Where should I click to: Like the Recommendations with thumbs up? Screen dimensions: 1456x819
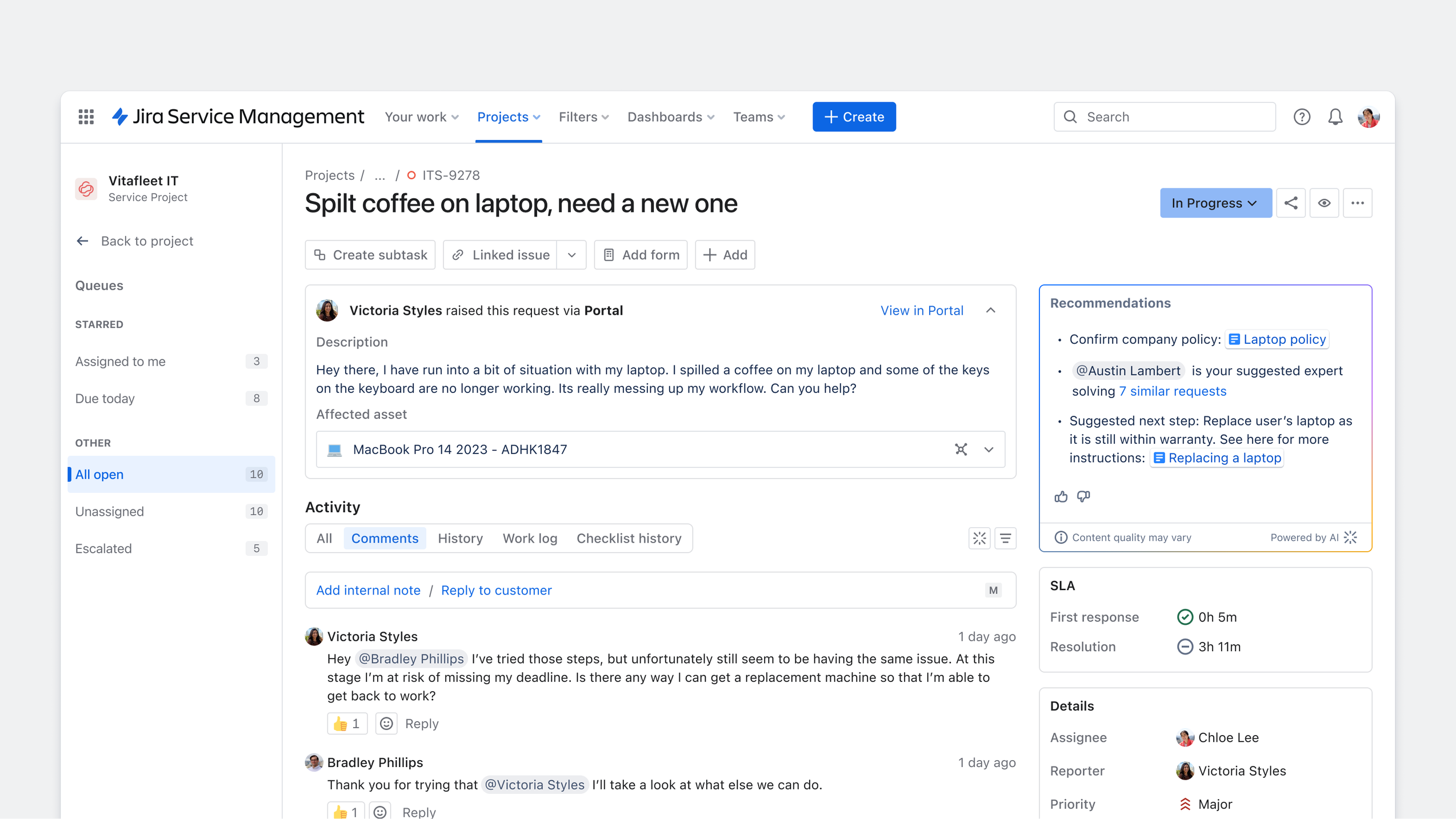click(1061, 496)
